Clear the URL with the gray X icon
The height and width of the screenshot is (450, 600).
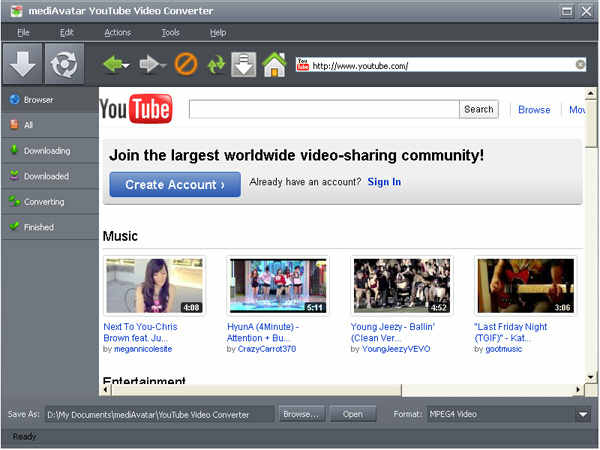click(x=580, y=65)
